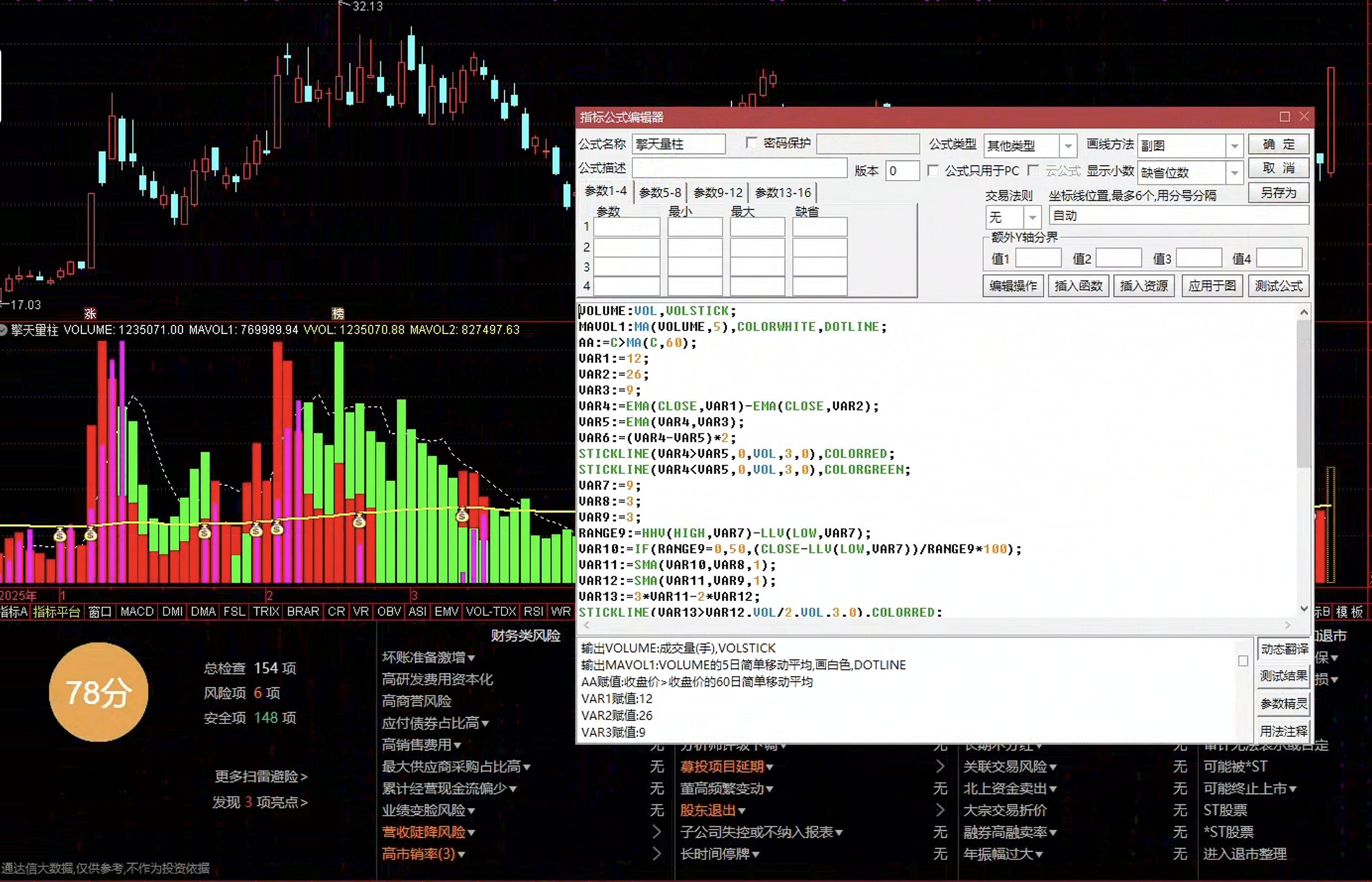Expand 股东退出 risk item
Image resolution: width=1372 pixels, height=882 pixels.
[x=713, y=811]
